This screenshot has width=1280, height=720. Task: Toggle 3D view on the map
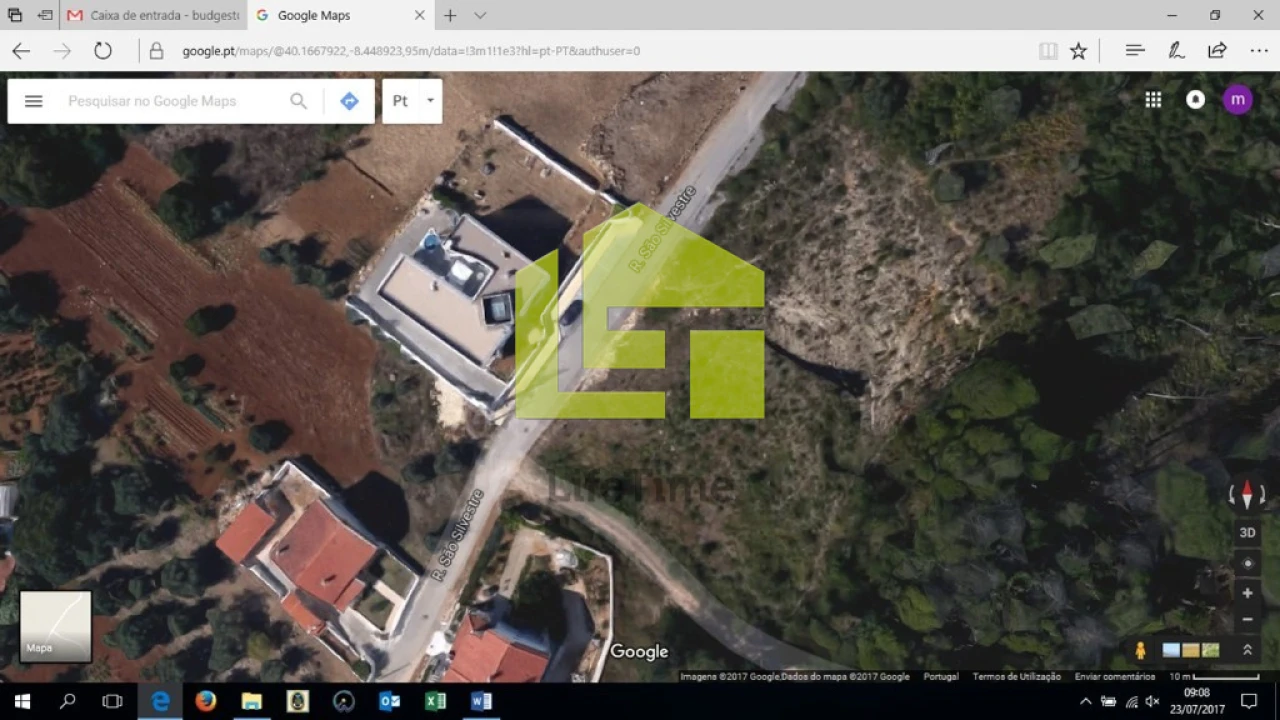point(1247,533)
